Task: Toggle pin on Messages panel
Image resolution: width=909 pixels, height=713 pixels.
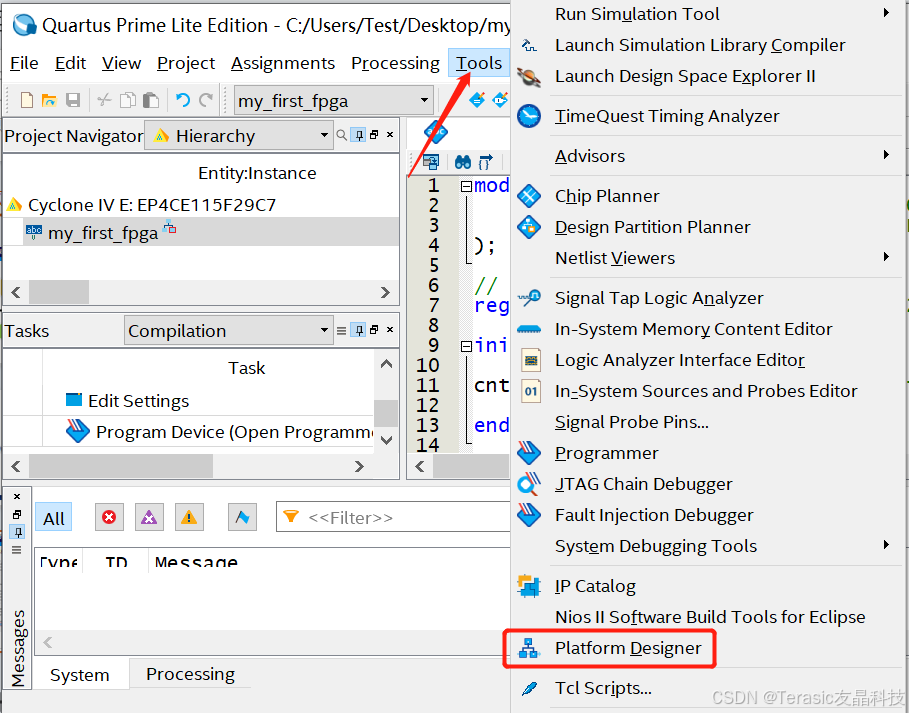Action: tap(17, 532)
